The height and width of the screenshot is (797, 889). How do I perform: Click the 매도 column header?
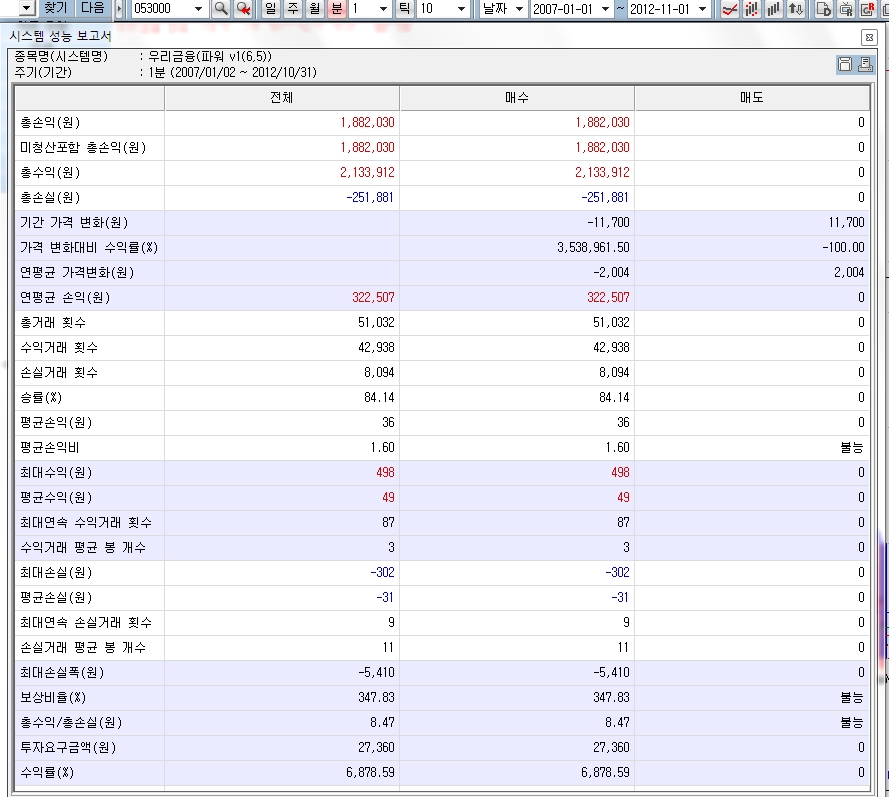751,98
